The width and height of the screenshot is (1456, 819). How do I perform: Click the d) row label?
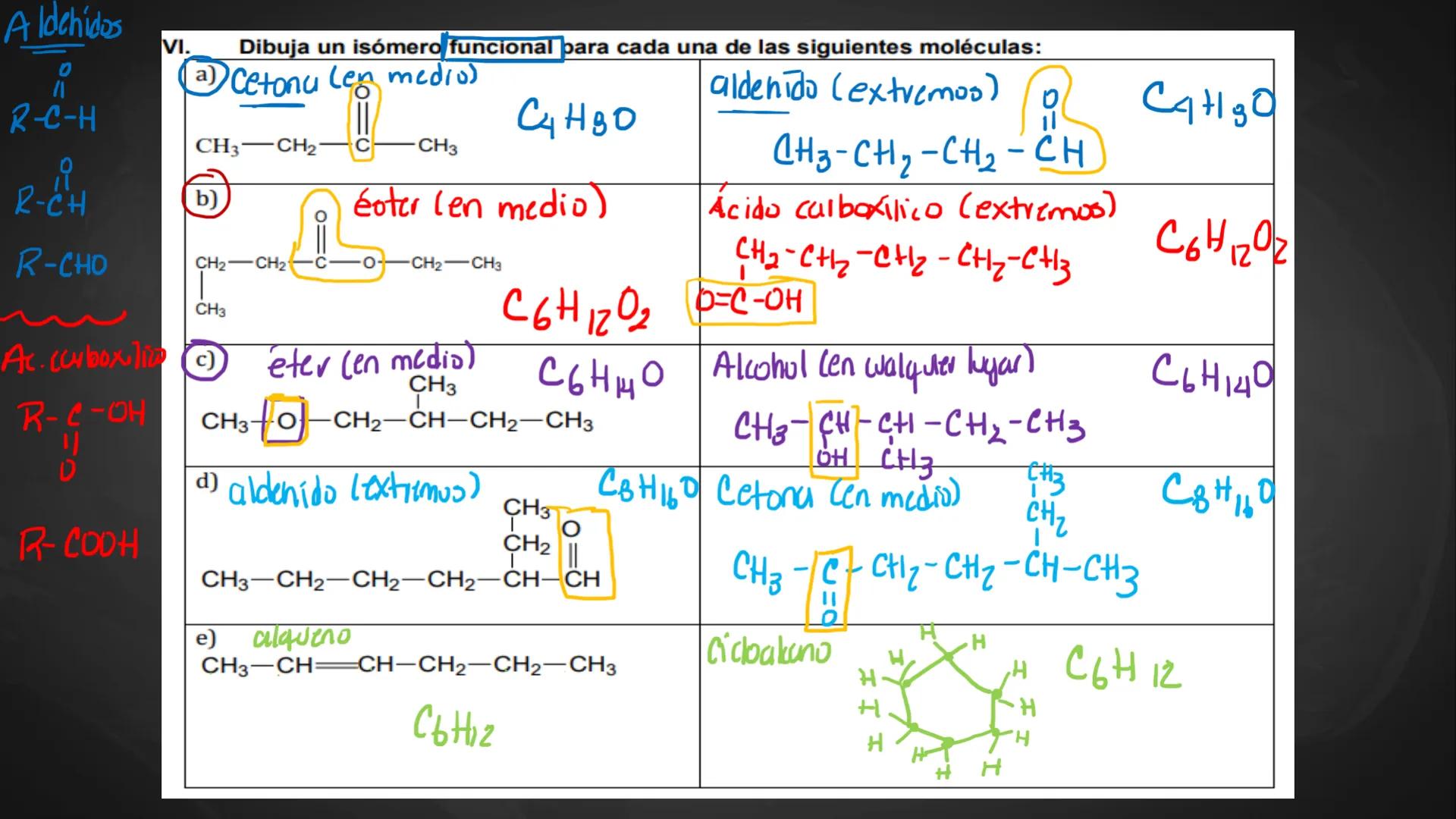pos(207,482)
